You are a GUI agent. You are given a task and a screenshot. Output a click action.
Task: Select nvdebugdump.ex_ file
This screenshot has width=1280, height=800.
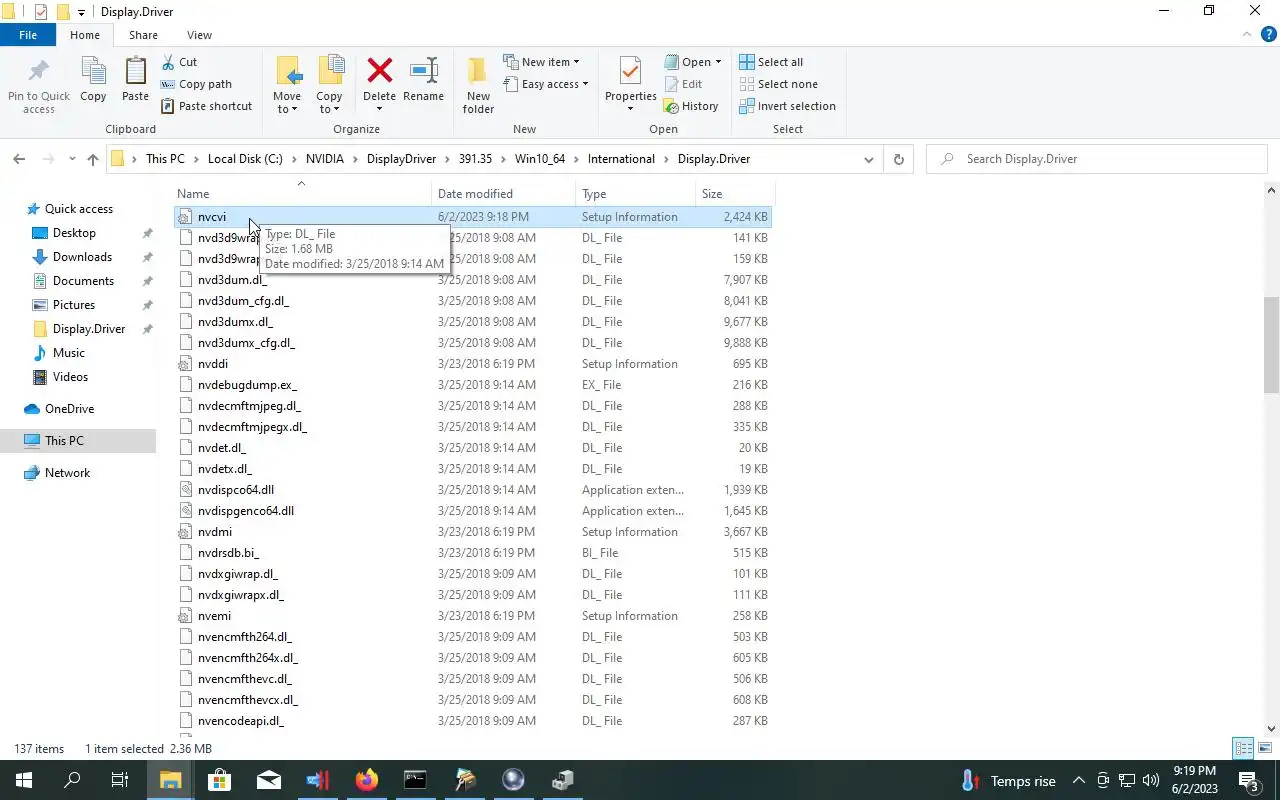coord(472,385)
